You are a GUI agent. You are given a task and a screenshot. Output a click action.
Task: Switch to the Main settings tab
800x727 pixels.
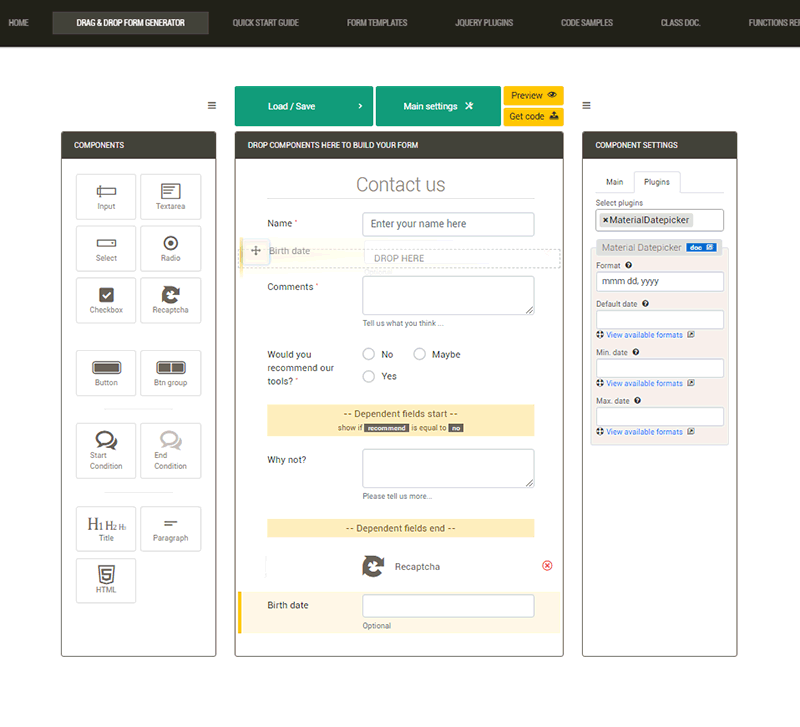tap(614, 182)
